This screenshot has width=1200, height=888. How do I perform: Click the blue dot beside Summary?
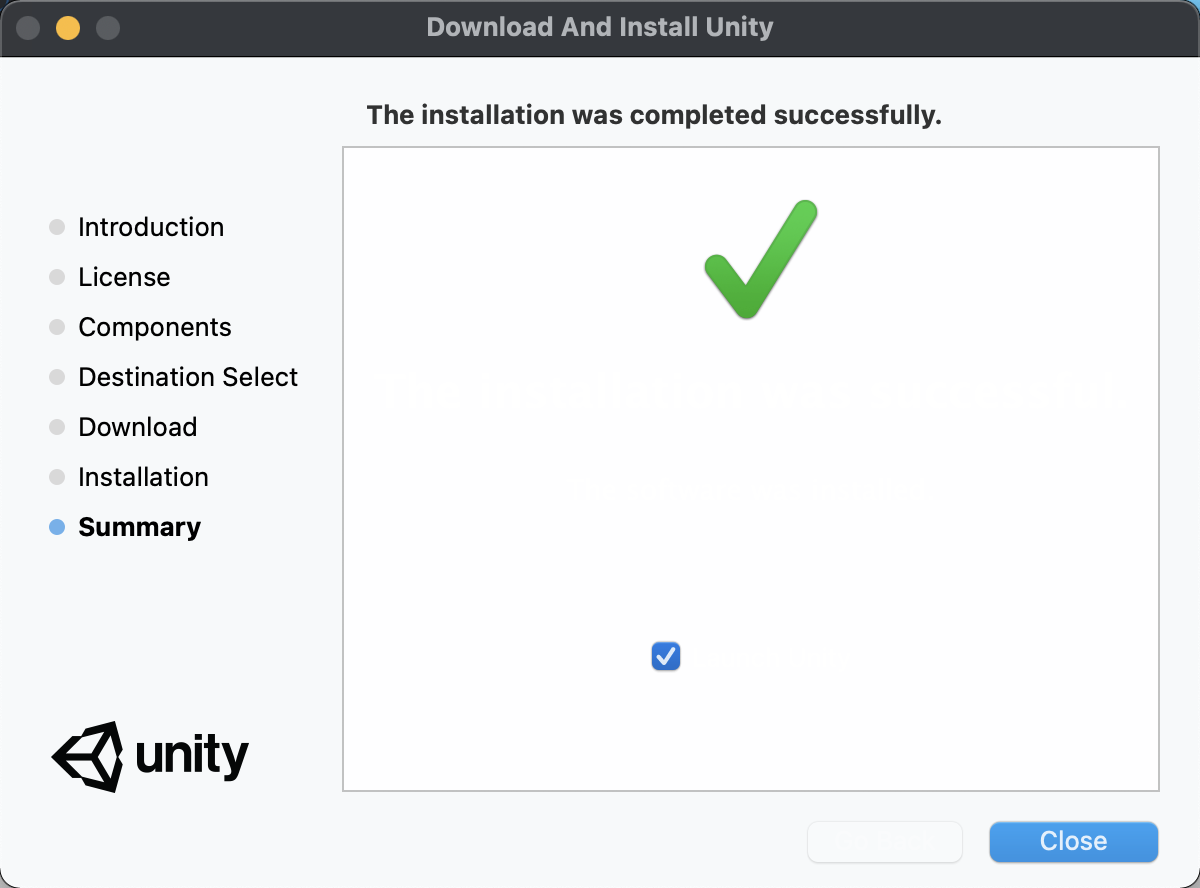click(x=57, y=527)
